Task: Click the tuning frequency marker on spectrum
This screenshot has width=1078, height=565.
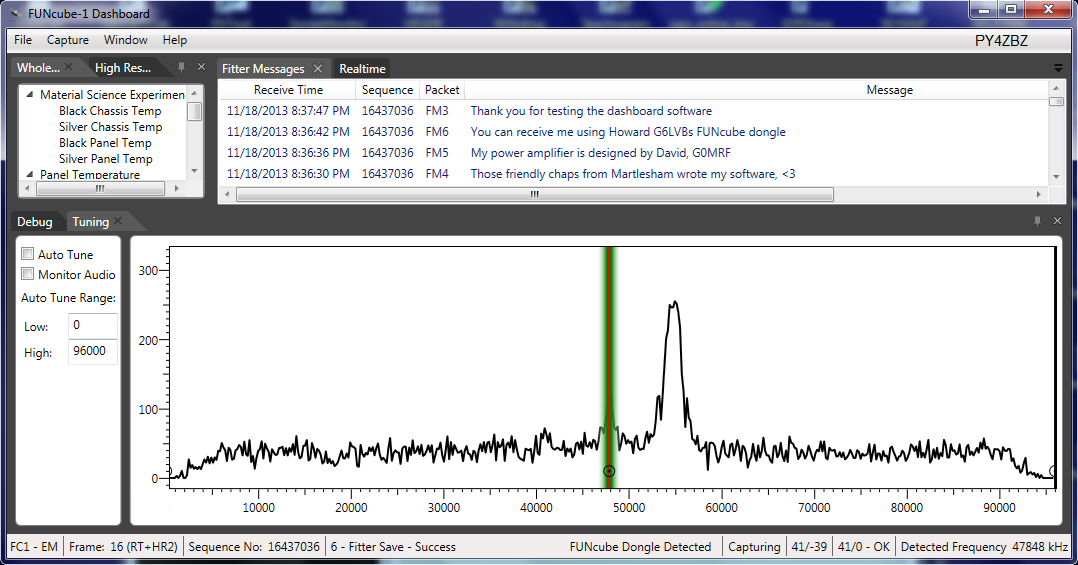Action: pos(608,471)
